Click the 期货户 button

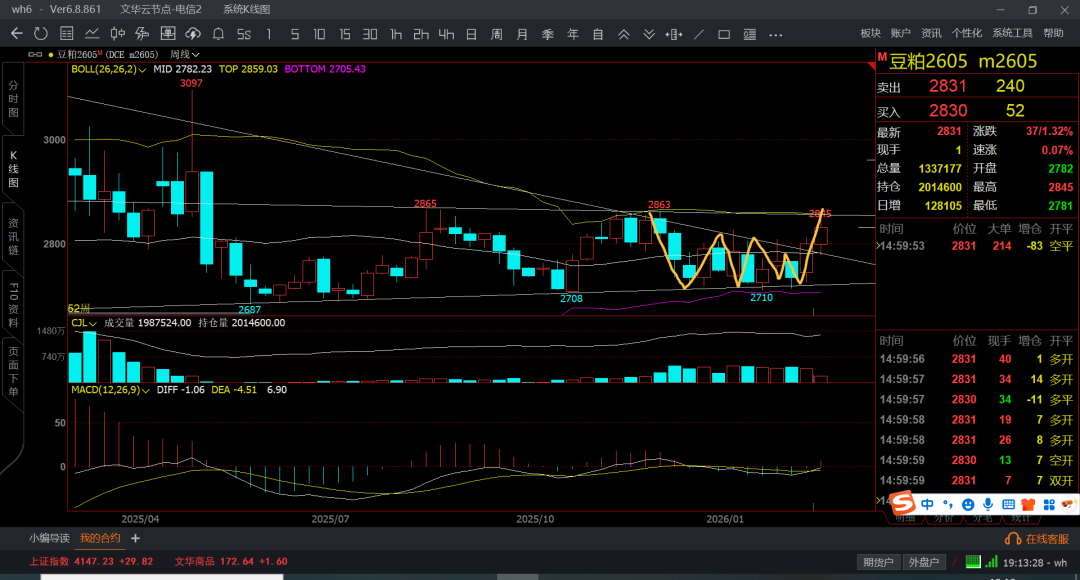(879, 562)
